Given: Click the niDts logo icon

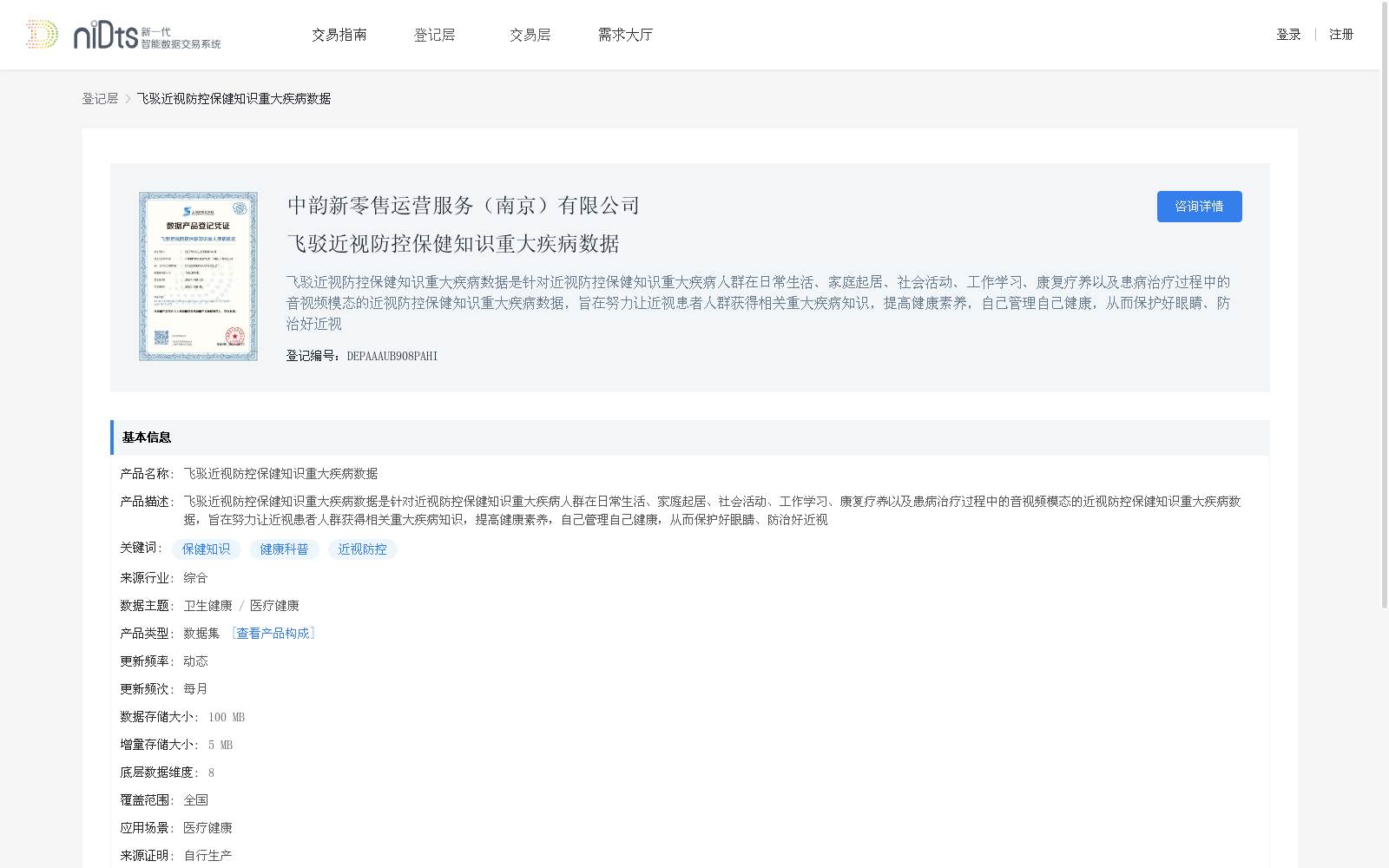Looking at the screenshot, I should pos(123,35).
